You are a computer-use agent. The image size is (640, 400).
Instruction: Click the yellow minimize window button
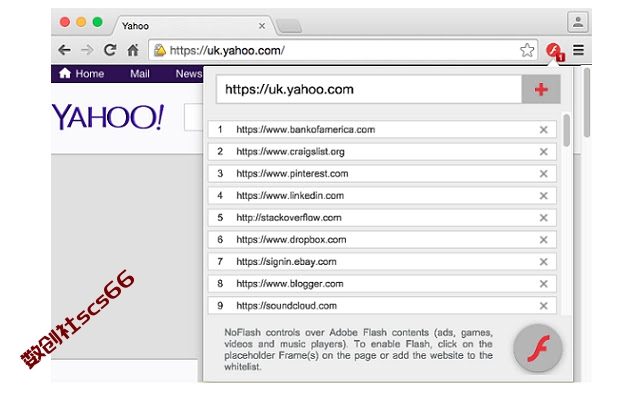81,22
